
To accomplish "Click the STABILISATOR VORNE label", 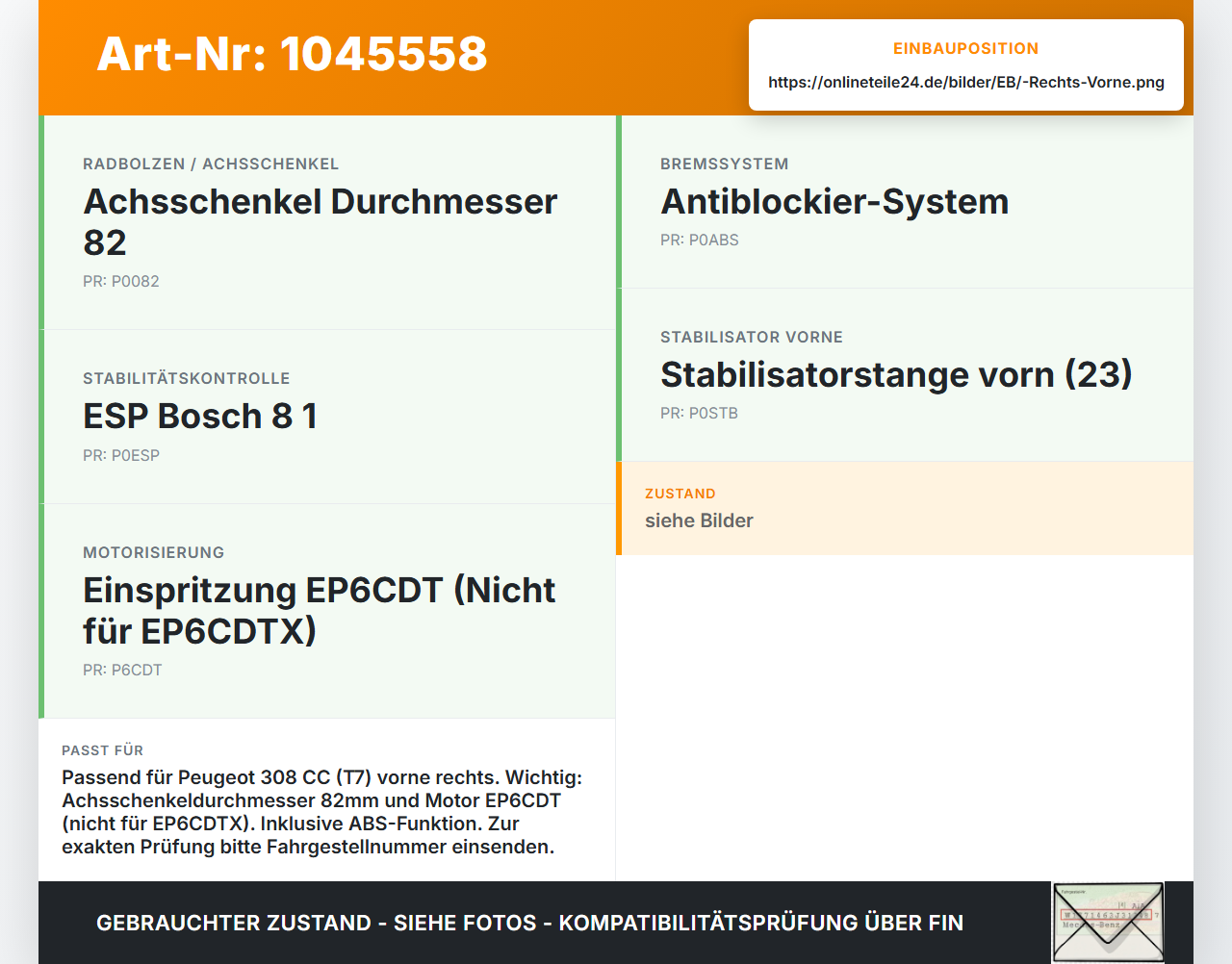I will pyautogui.click(x=752, y=338).
